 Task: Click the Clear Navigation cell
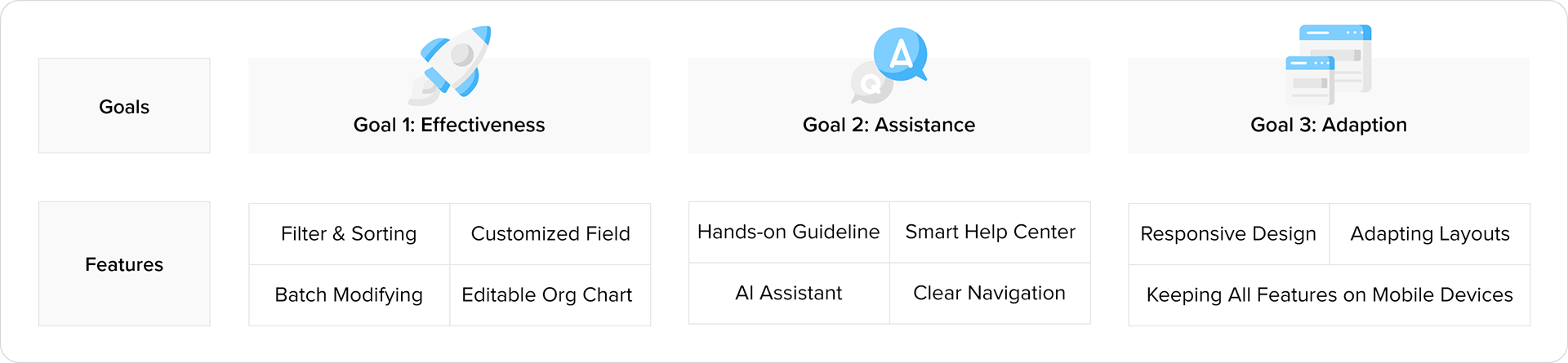point(989,294)
